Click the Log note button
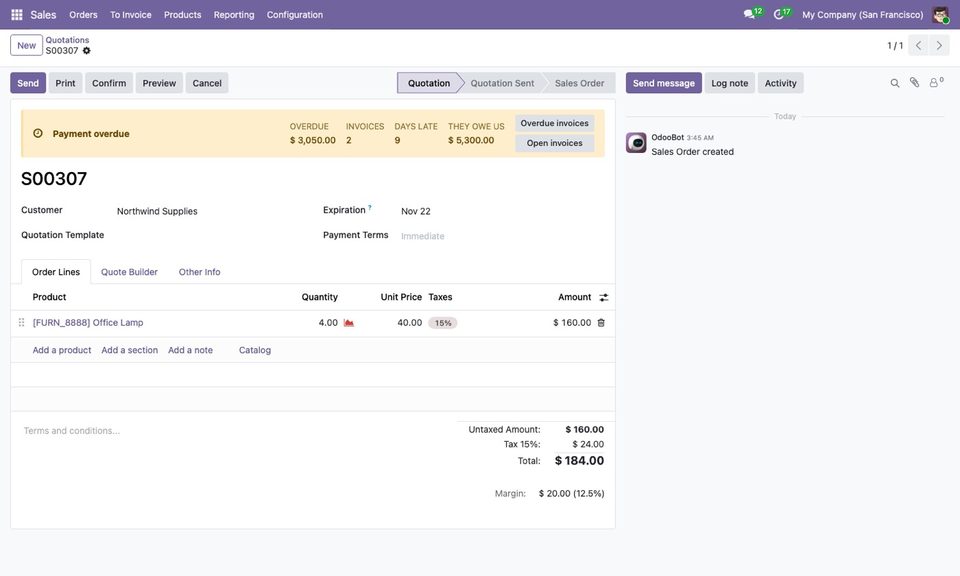Image resolution: width=960 pixels, height=576 pixels. click(x=730, y=83)
